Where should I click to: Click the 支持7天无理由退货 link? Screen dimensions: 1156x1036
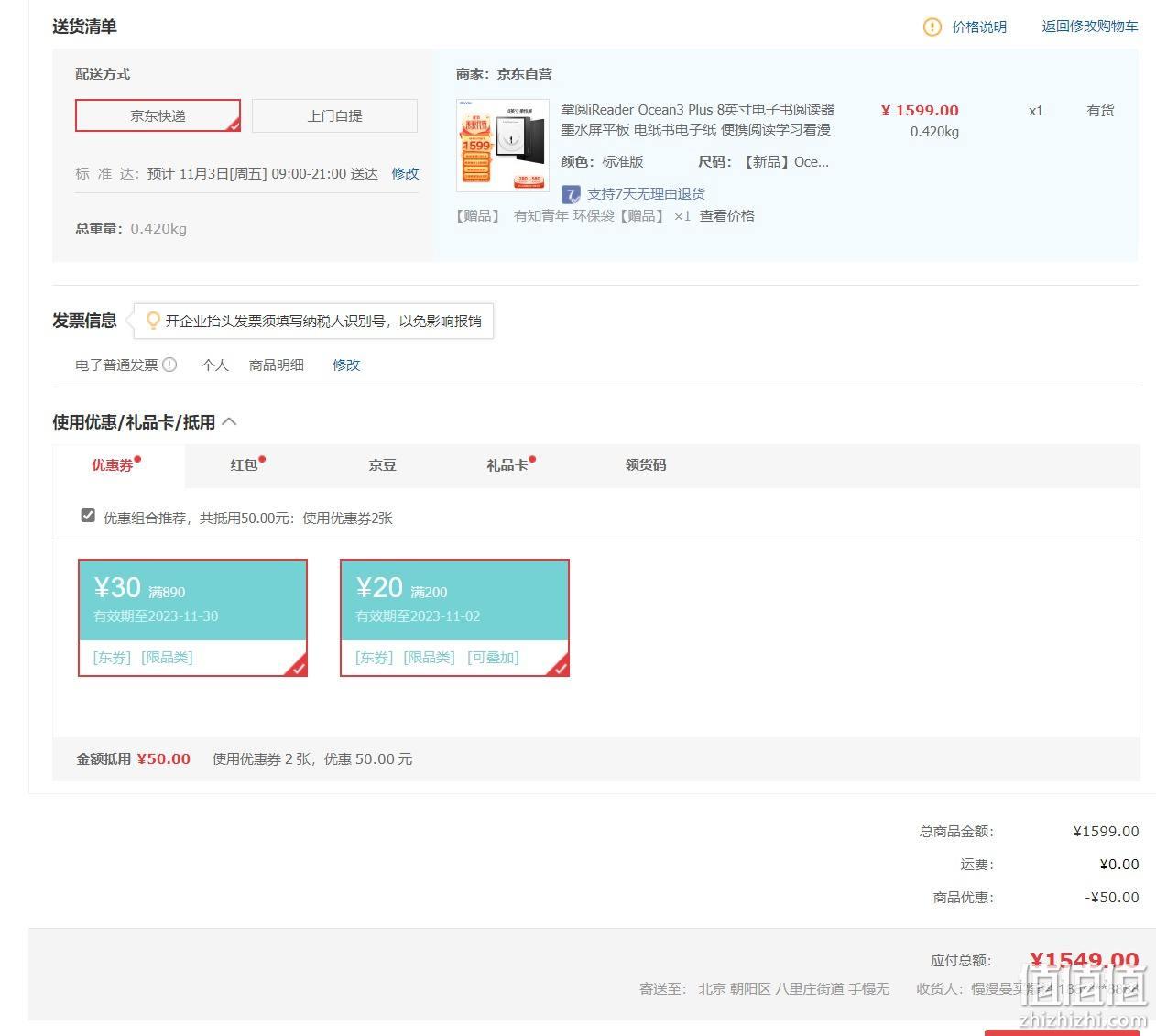coord(646,194)
